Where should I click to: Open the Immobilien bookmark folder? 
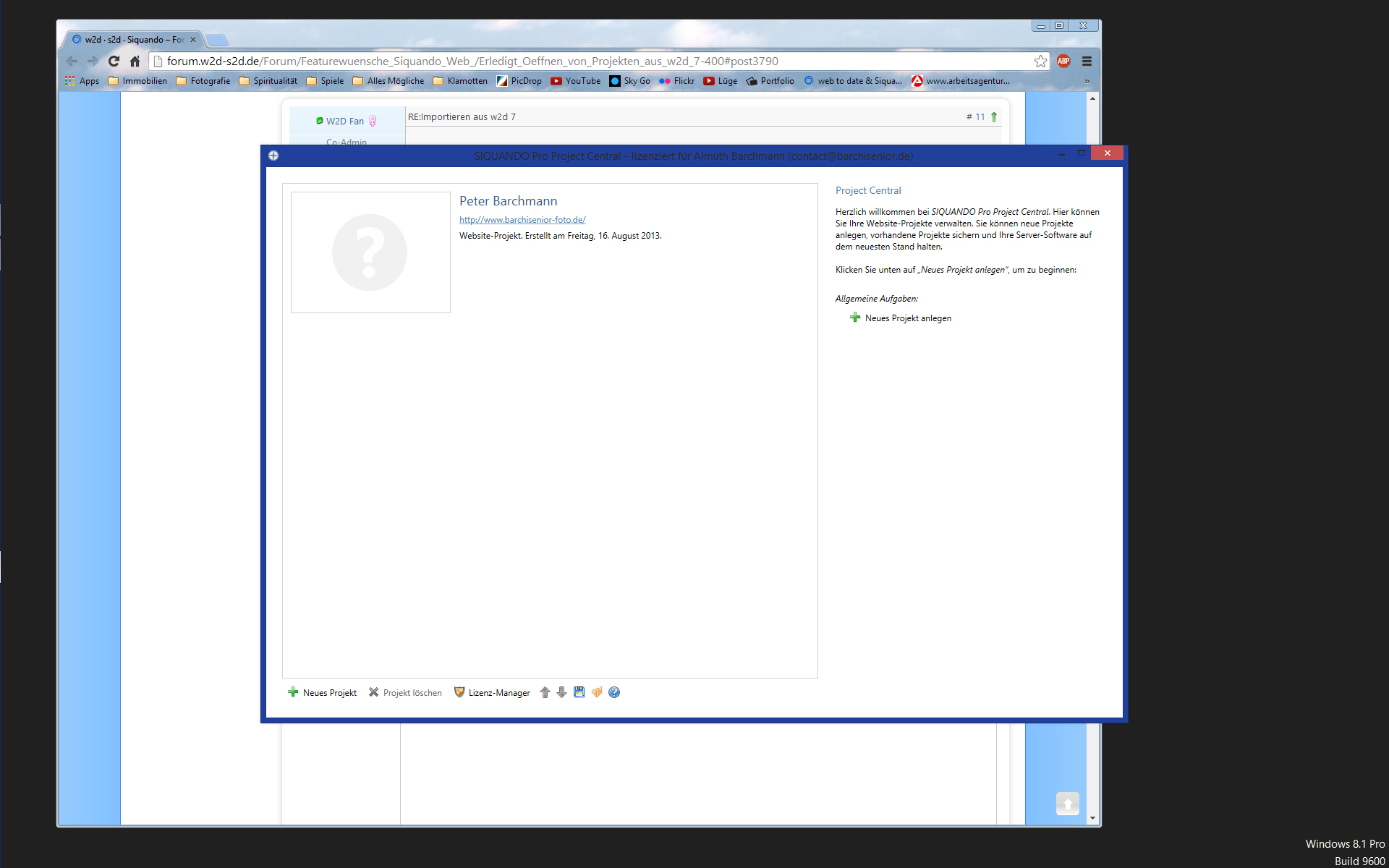(137, 81)
